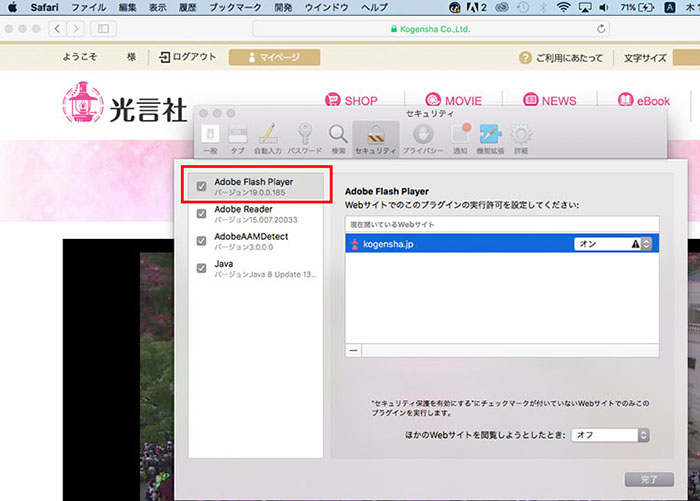
Task: Open the volume control in menu bar
Action: [604, 7]
